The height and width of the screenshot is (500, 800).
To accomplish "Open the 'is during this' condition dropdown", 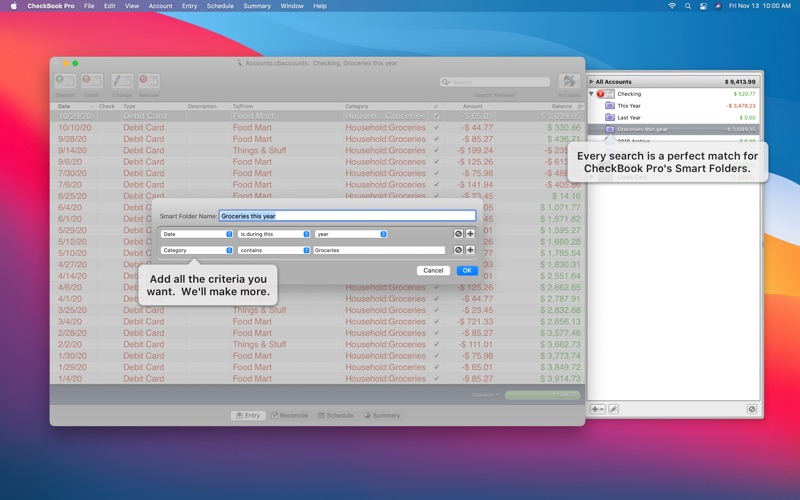I will (x=274, y=234).
